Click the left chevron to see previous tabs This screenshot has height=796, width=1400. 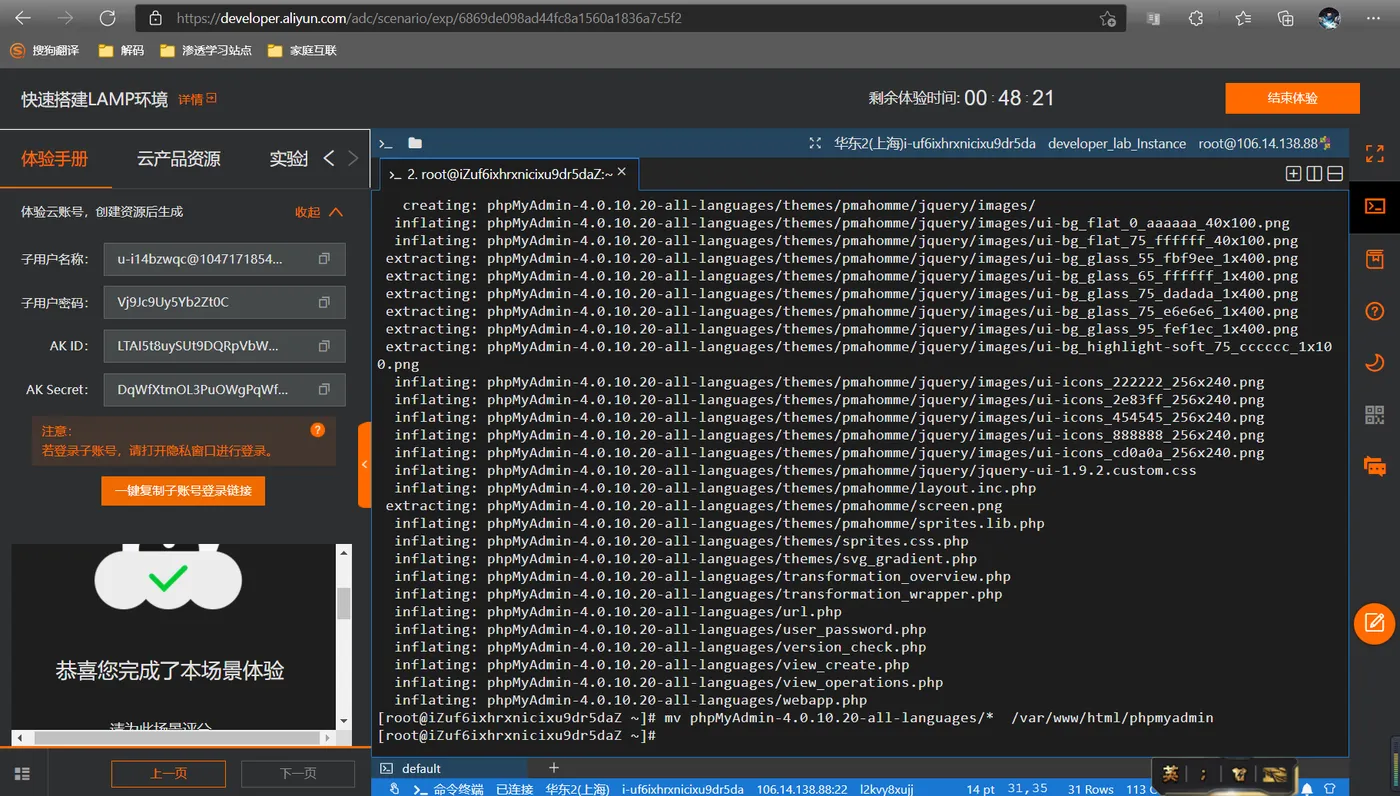point(329,158)
